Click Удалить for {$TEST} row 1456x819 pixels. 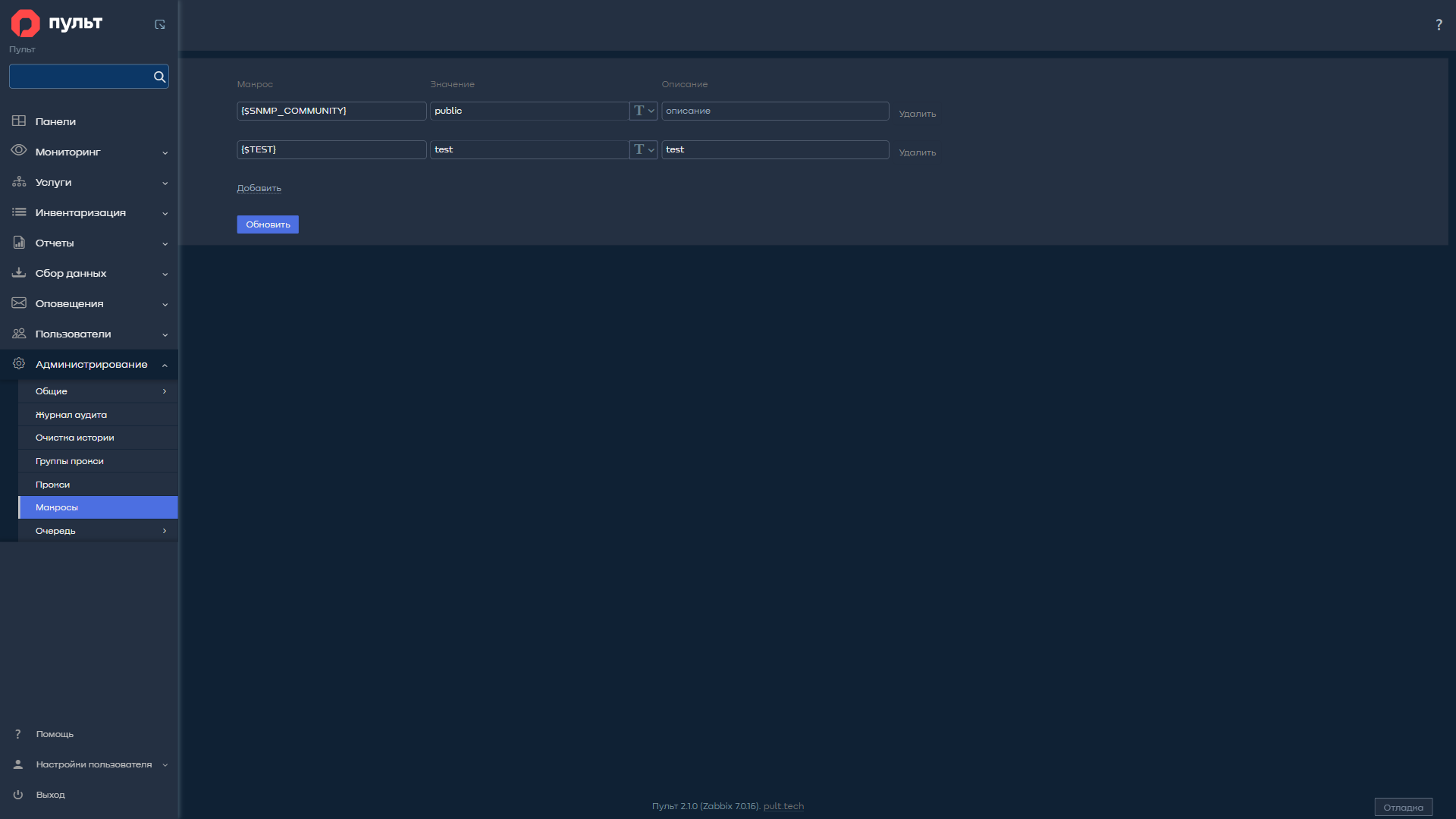918,152
